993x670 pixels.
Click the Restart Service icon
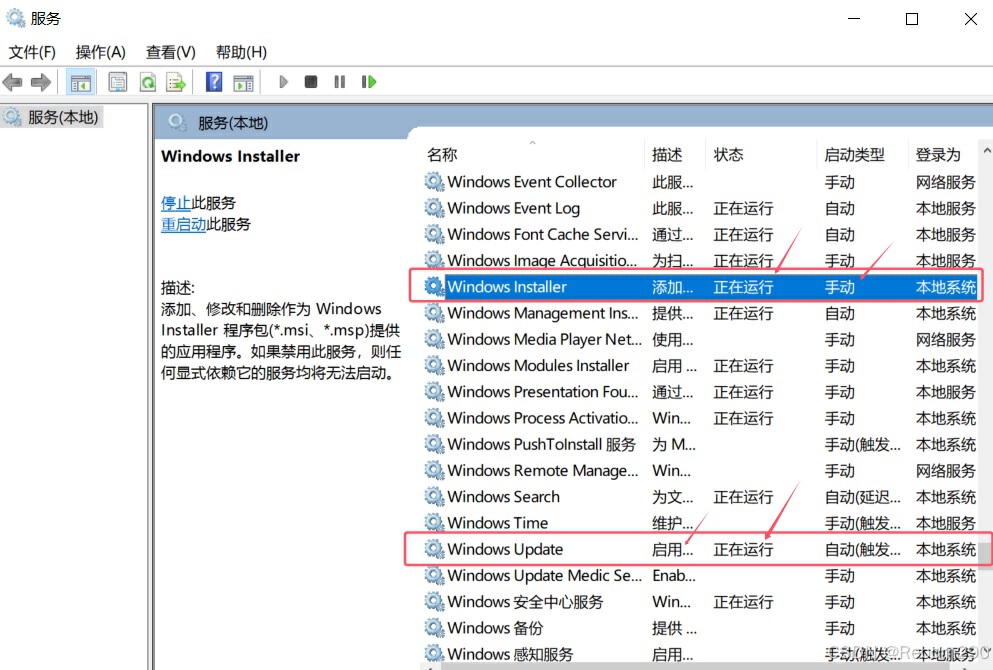[369, 82]
